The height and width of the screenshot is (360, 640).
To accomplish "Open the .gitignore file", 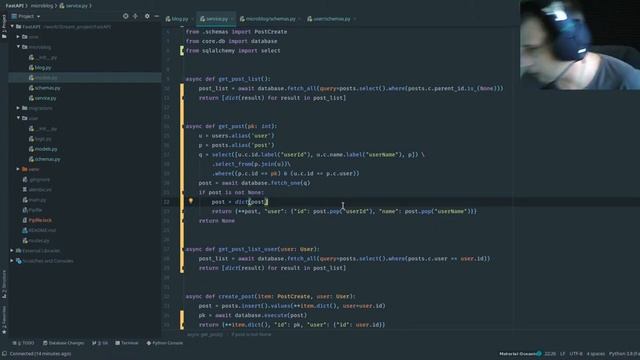I will pyautogui.click(x=36, y=180).
